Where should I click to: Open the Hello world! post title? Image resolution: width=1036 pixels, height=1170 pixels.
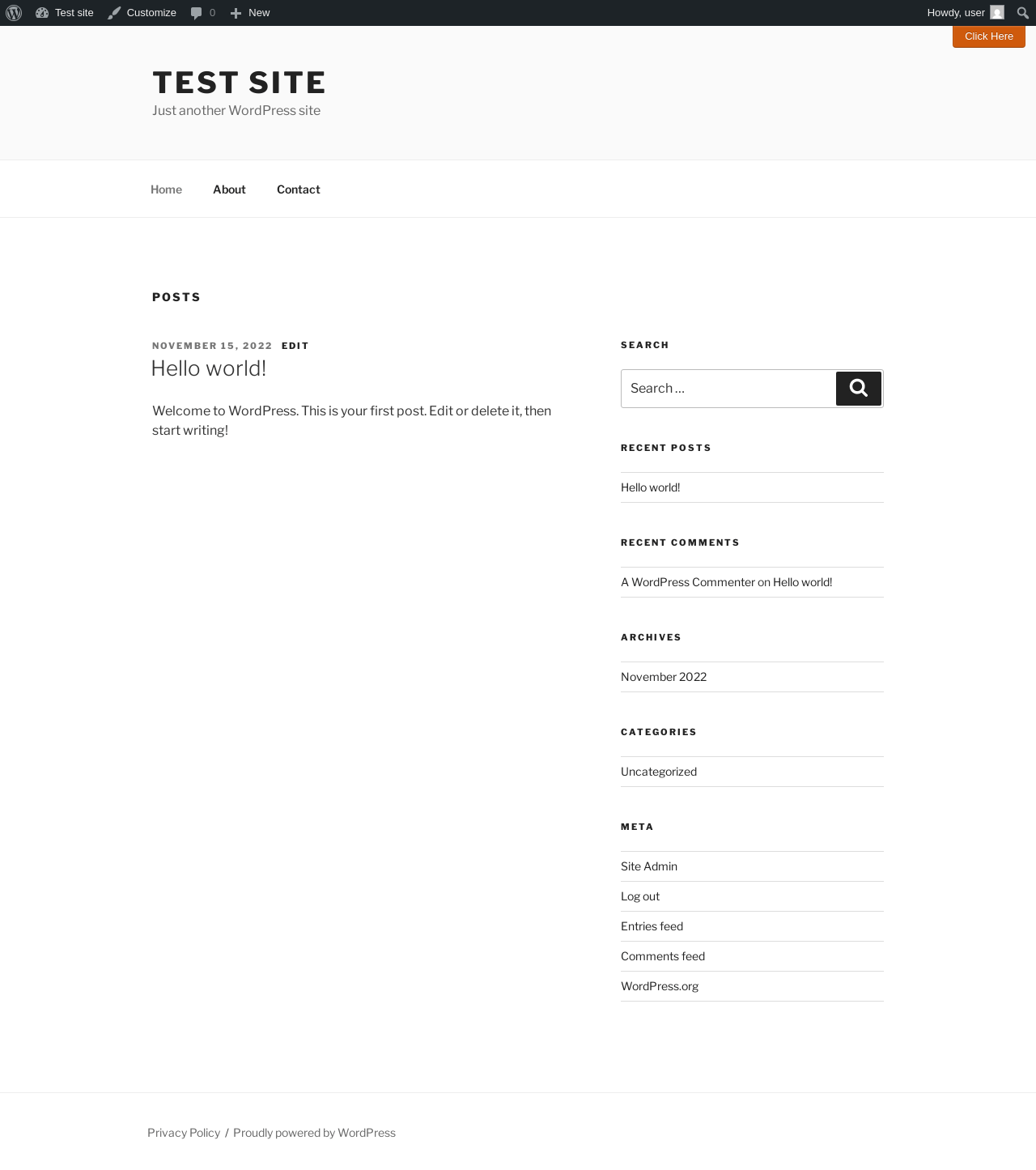pyautogui.click(x=209, y=368)
